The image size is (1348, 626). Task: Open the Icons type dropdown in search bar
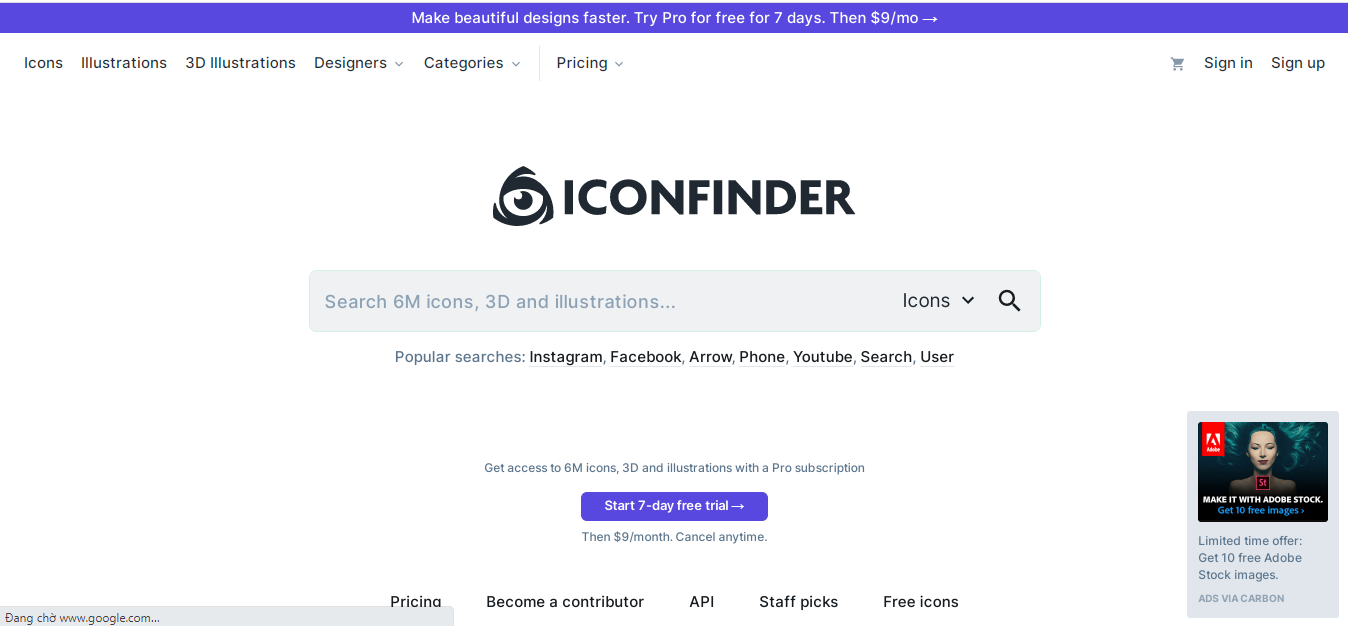937,301
